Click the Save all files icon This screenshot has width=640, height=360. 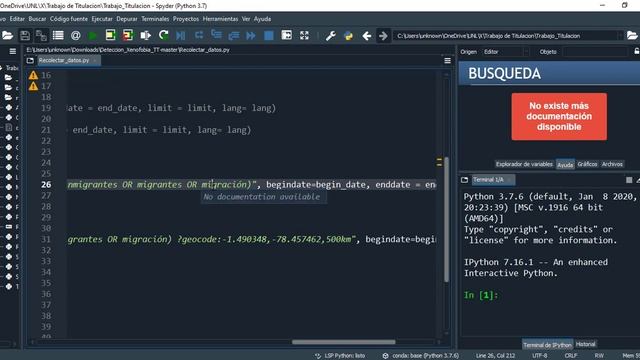41,36
